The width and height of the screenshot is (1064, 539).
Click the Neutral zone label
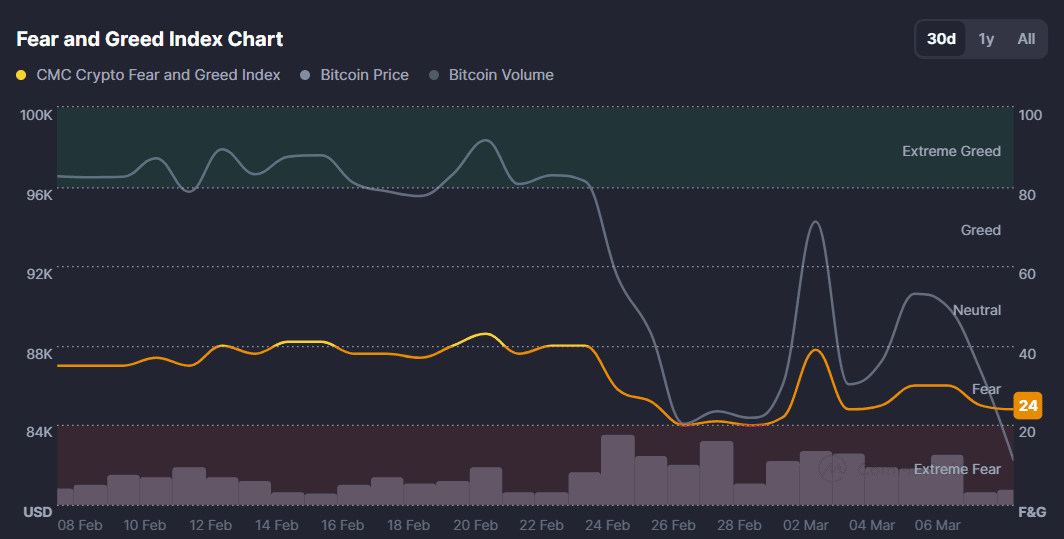976,310
